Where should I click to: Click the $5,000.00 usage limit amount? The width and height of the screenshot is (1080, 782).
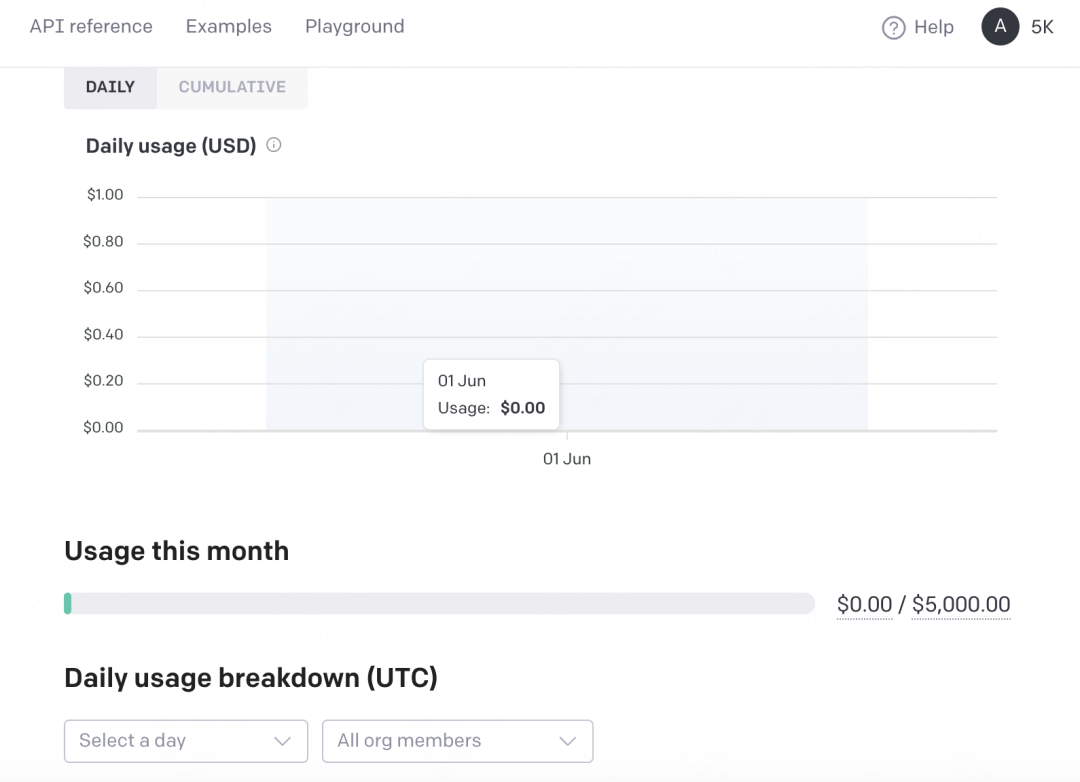pos(961,604)
